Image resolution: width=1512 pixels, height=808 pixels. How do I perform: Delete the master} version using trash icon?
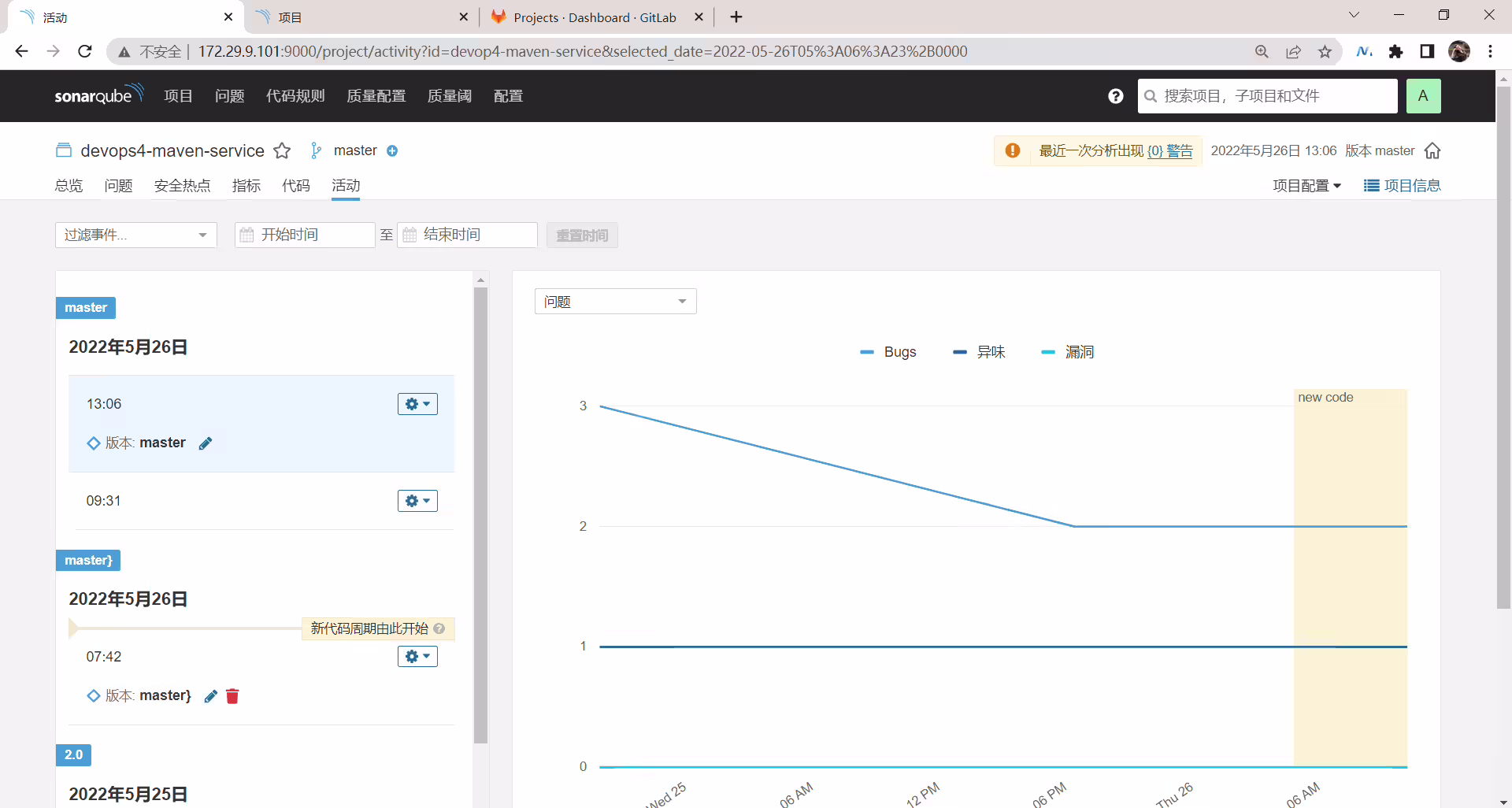tap(232, 696)
